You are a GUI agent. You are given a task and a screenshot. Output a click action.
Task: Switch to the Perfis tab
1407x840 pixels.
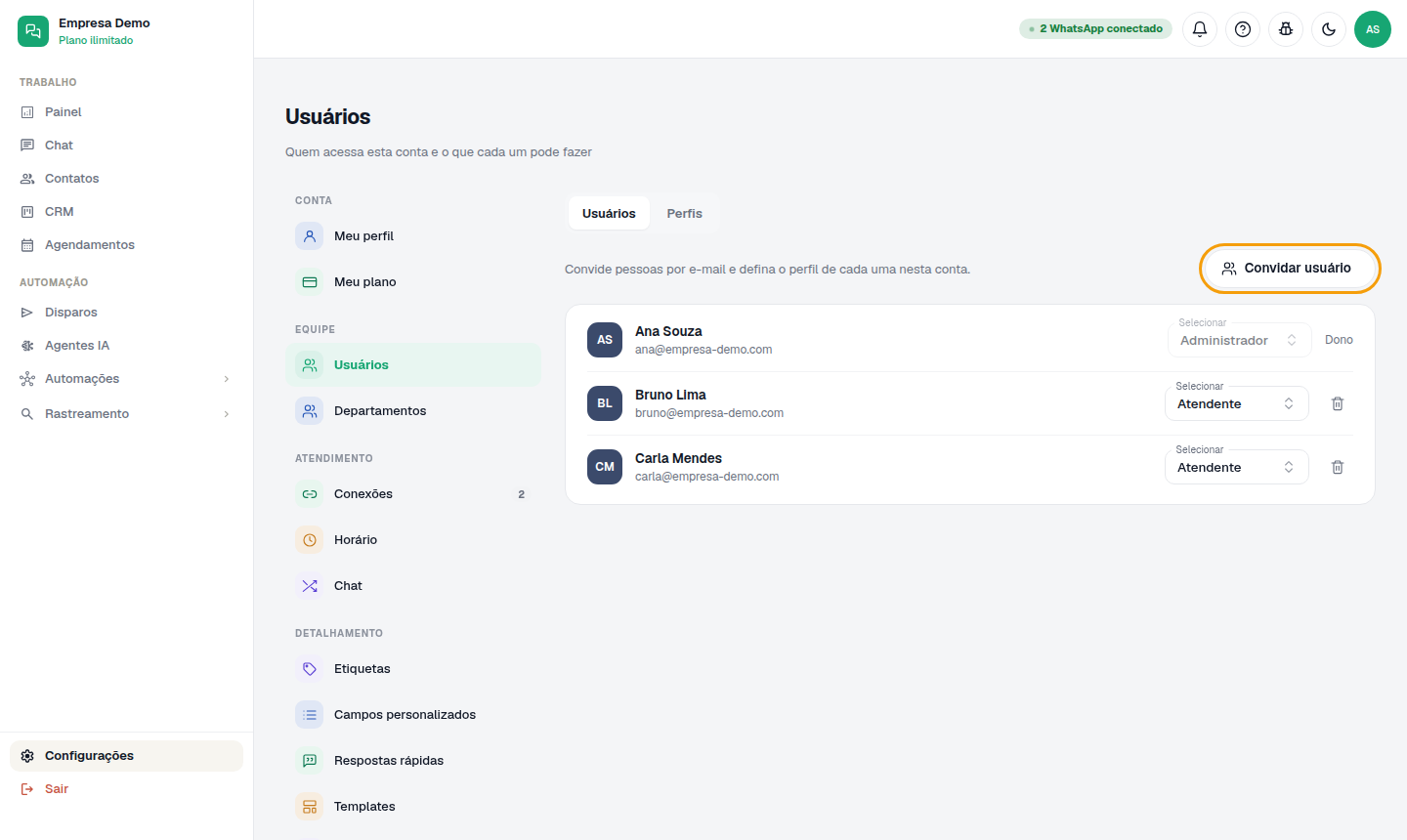[685, 214]
